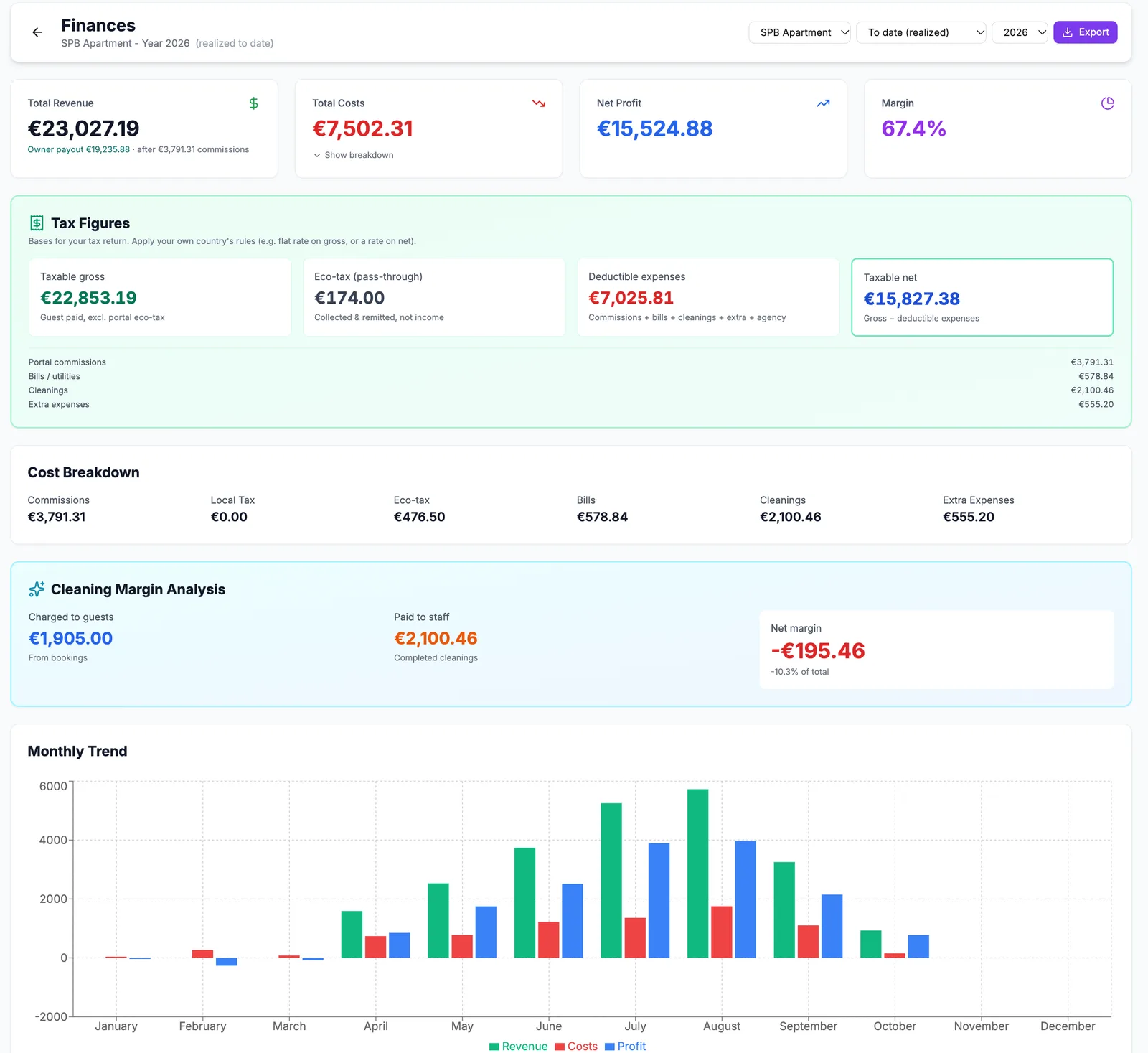This screenshot has width=1148, height=1053.
Task: Click the sparkles icon beside Cleaning Margin Analysis
Action: [x=37, y=589]
